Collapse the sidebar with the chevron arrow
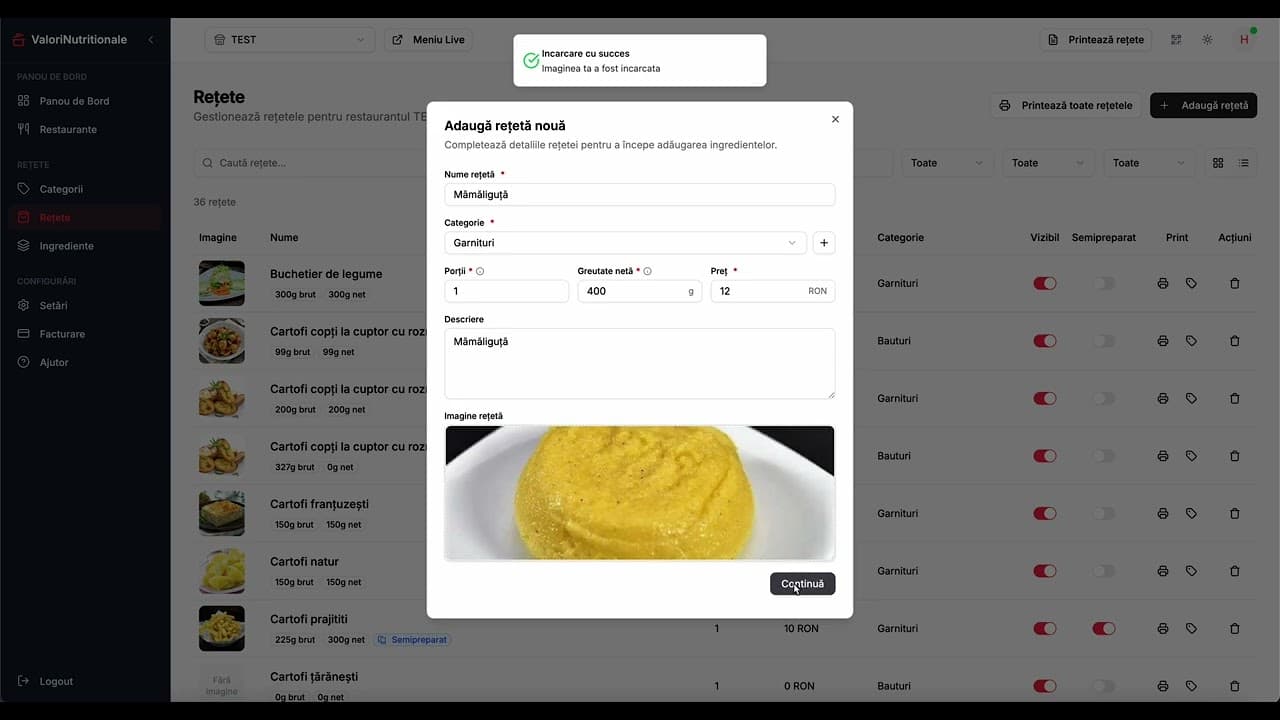 pos(151,40)
